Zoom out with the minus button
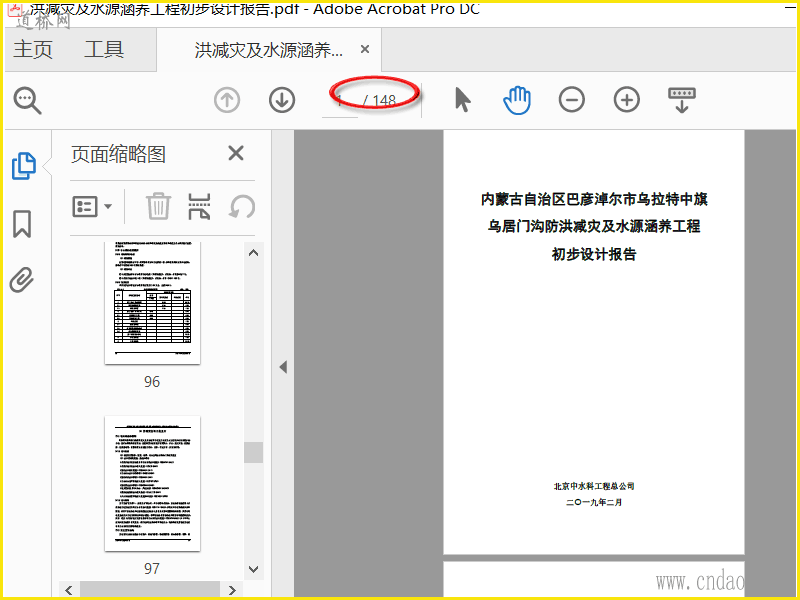The image size is (800, 600). pyautogui.click(x=571, y=100)
